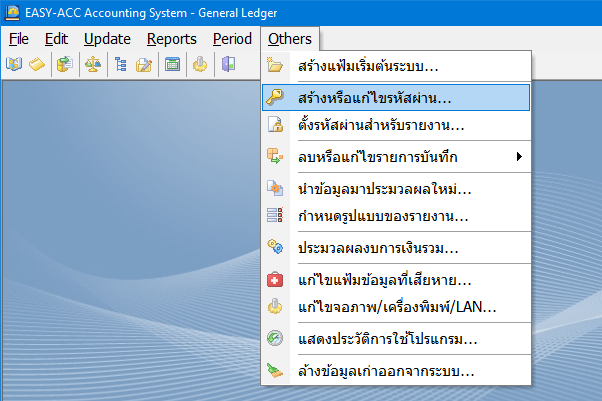Open the File menu
602x401 pixels.
(19, 39)
